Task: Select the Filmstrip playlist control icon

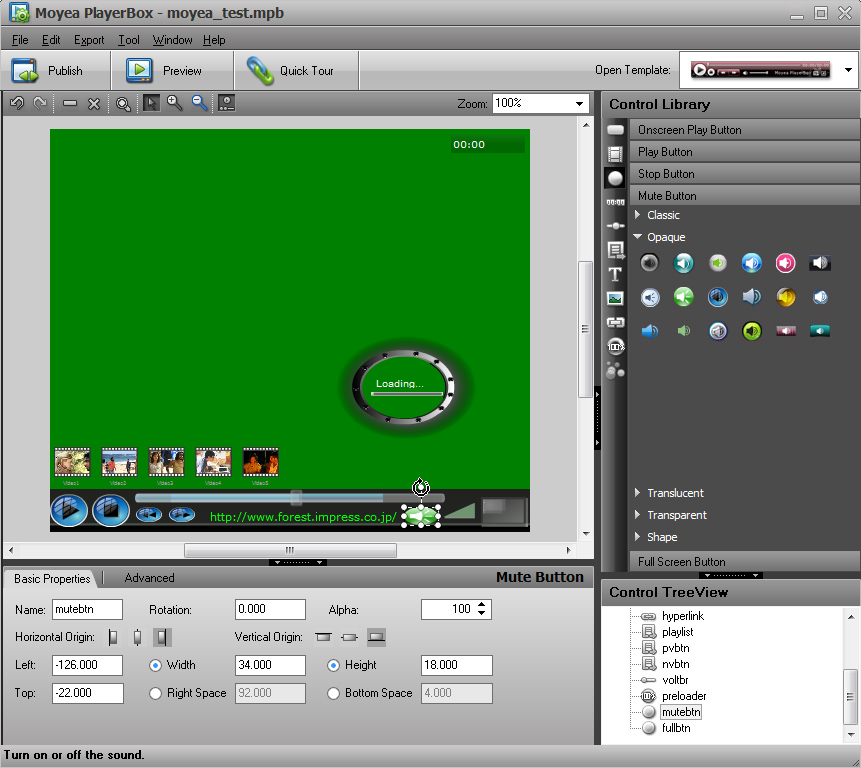Action: pos(616,156)
